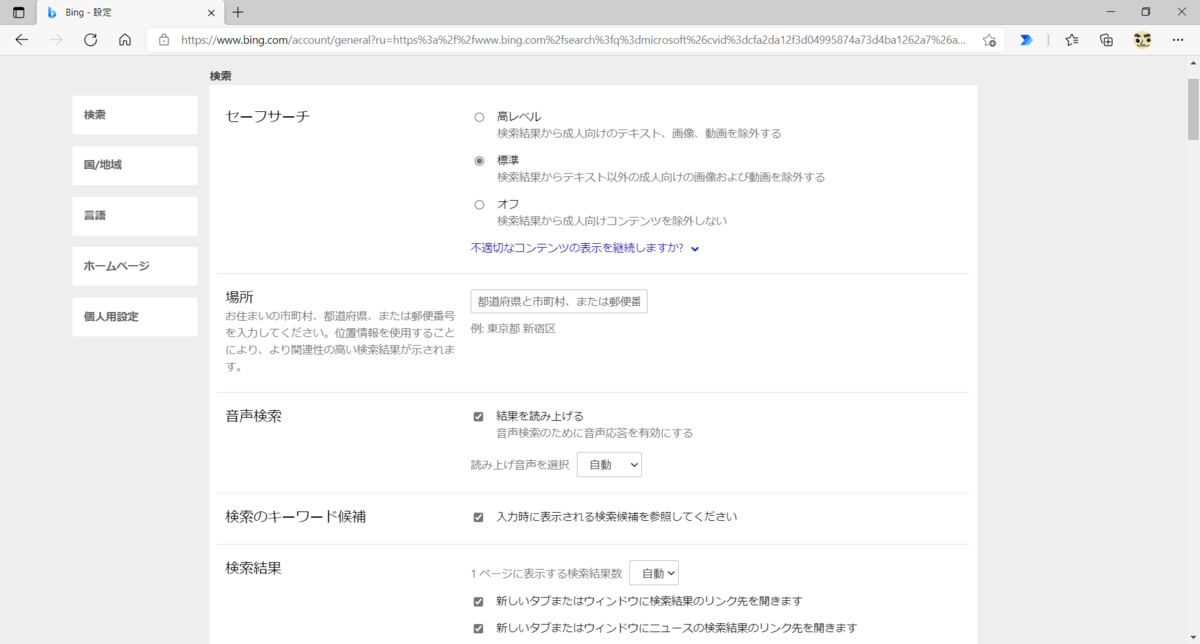Viewport: 1200px width, 644px height.
Task: Open the profile avatar icon
Action: [x=1142, y=40]
